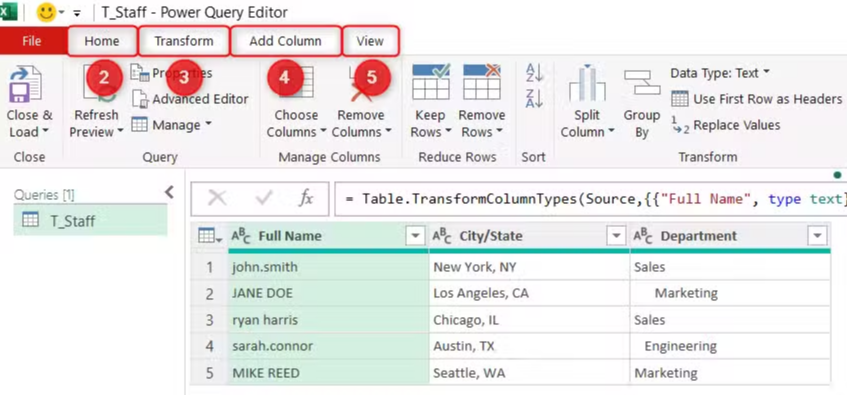Click the Full Name data type icon
The width and height of the screenshot is (847, 395).
click(241, 236)
